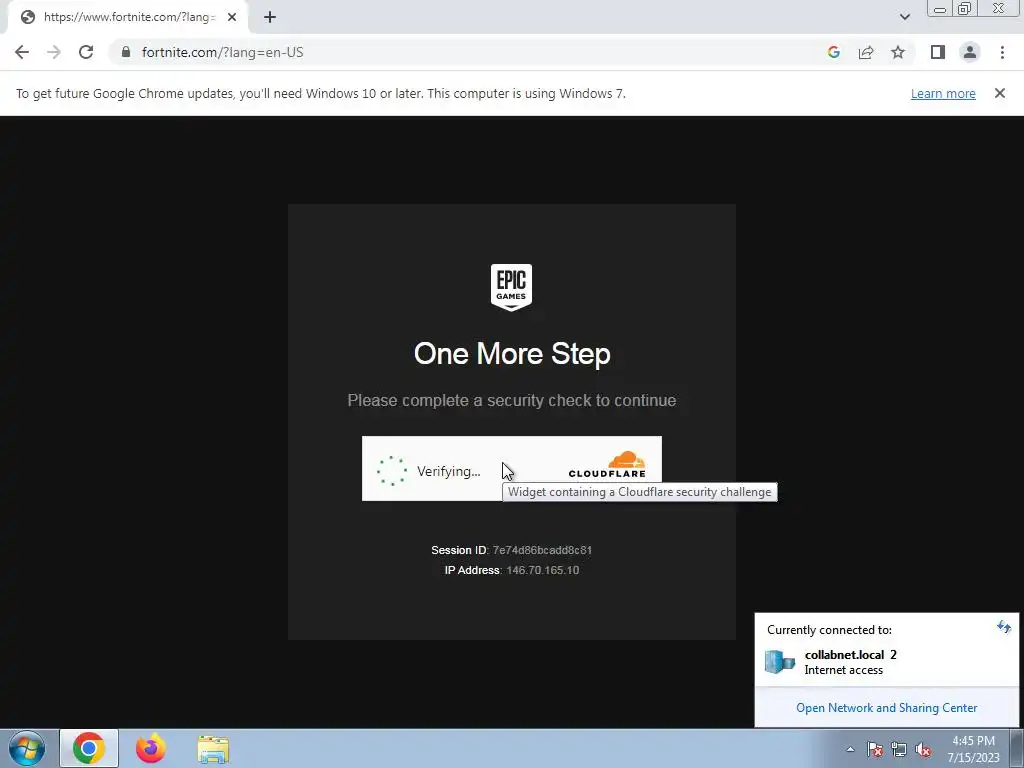Screen dimensions: 1024x768
Task: Open a new tab with the plus button
Action: (270, 17)
